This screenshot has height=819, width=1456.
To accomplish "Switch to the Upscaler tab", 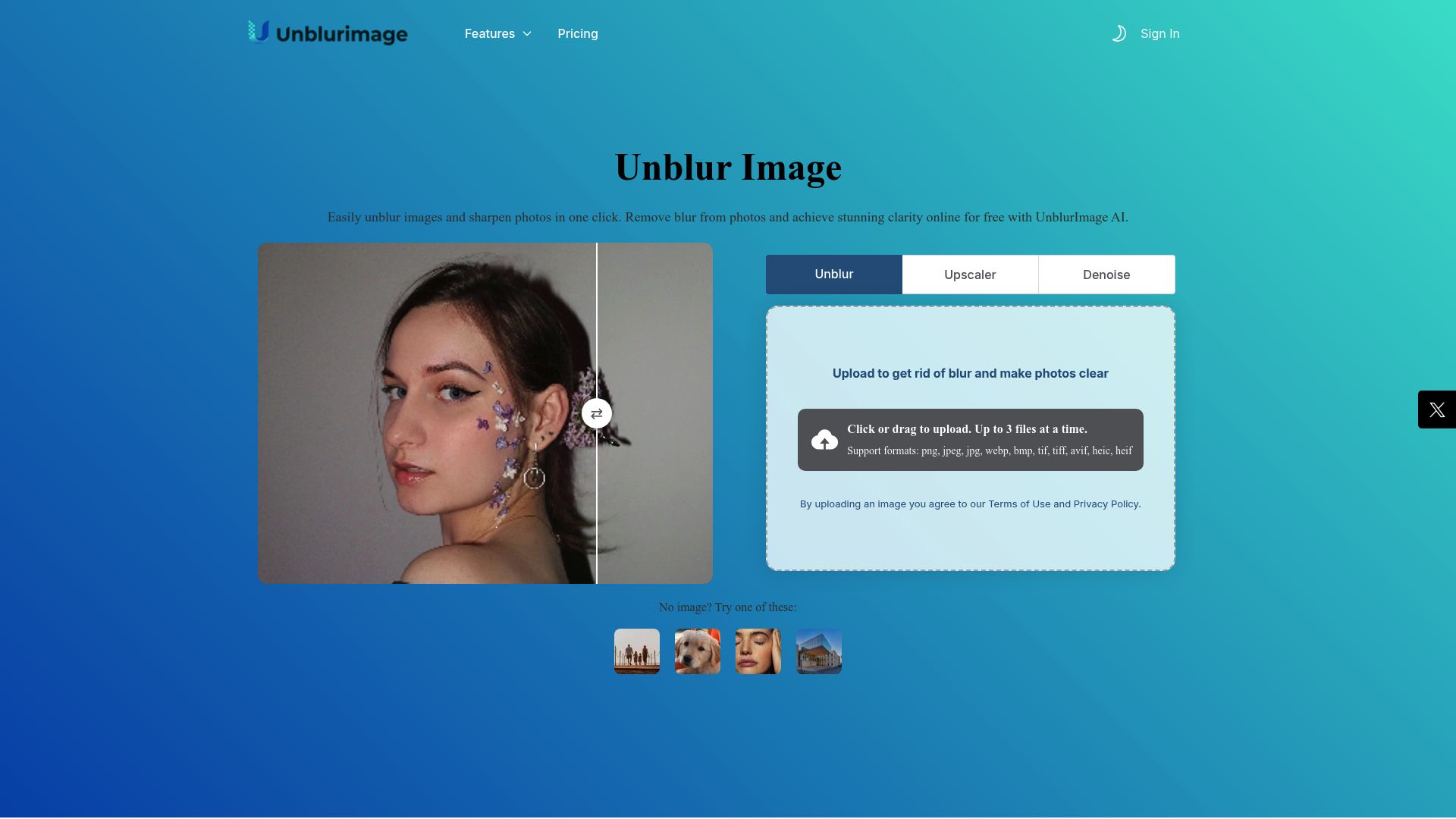I will pos(970,274).
